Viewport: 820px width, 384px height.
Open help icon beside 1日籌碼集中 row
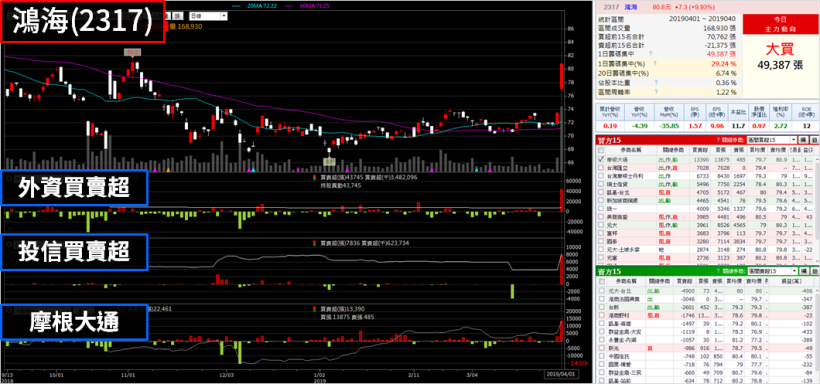point(651,53)
